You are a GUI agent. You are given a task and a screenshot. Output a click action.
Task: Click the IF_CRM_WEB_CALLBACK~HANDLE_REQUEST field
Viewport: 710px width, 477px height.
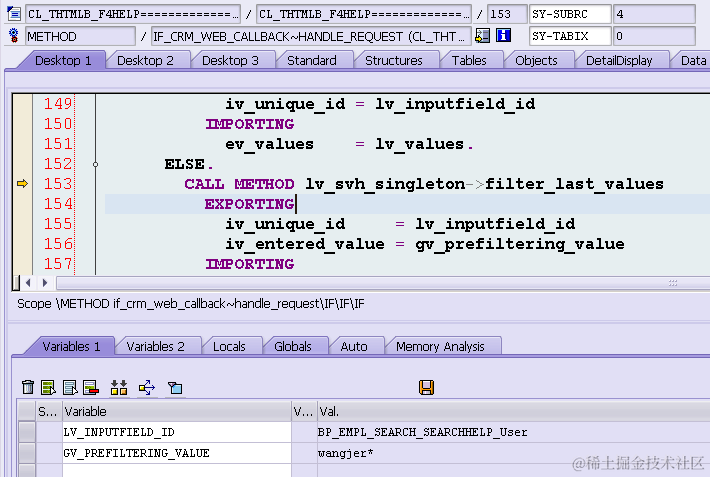tap(311, 36)
